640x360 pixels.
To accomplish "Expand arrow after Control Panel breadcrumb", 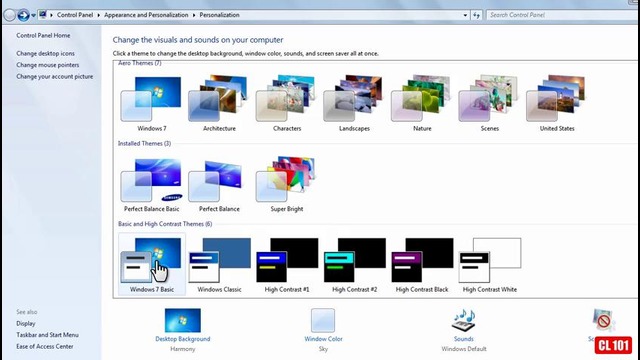I will pos(98,15).
